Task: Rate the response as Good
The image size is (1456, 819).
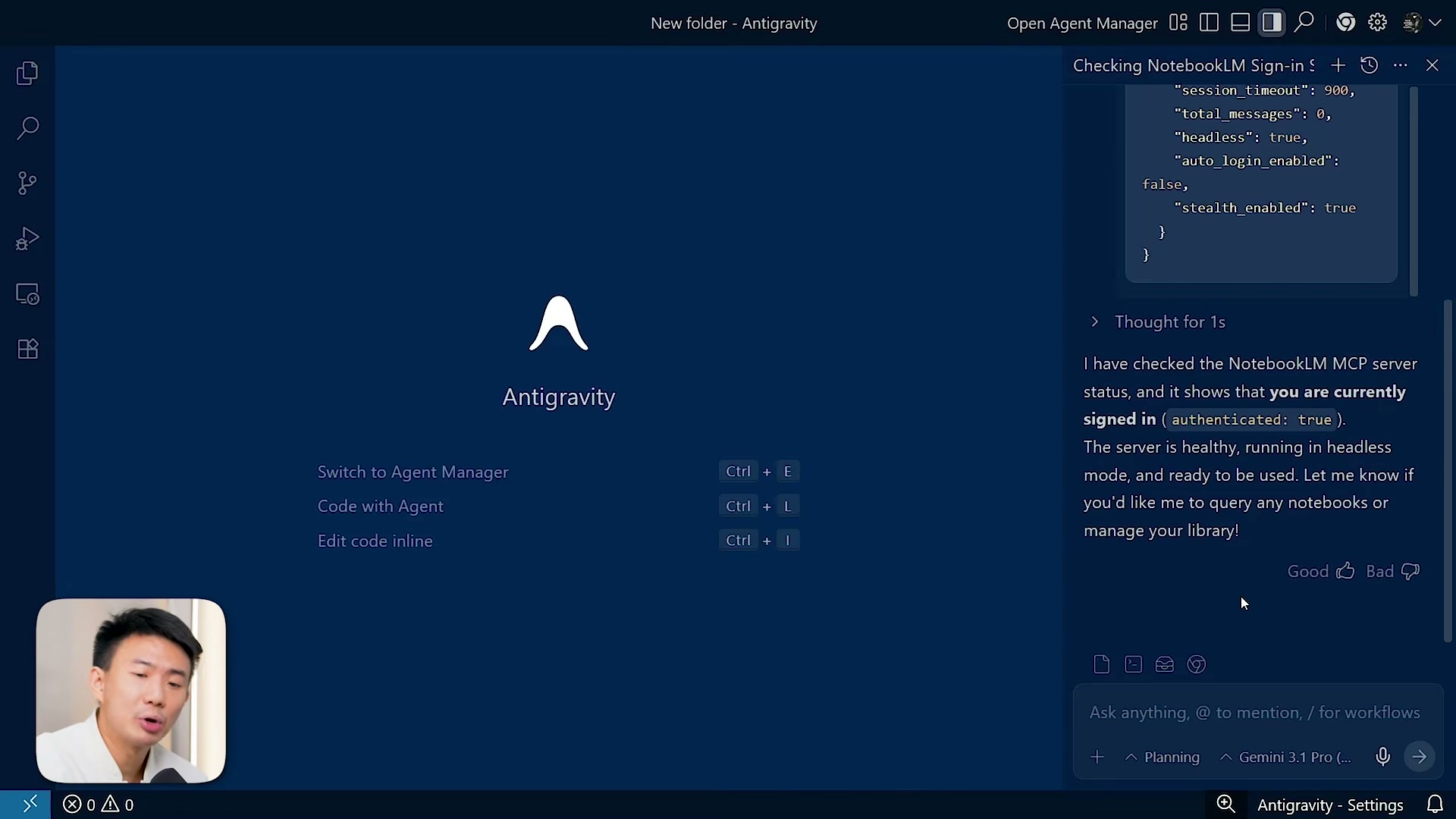Action: pyautogui.click(x=1321, y=571)
